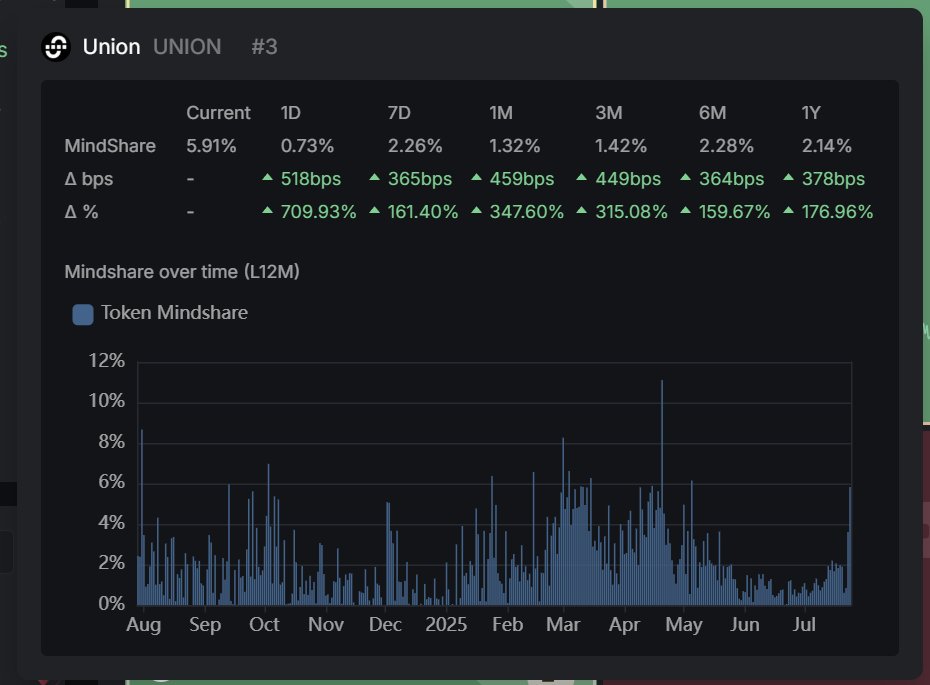The width and height of the screenshot is (930, 685).
Task: Click the up arrow beside 161.40%
Action: point(374,210)
